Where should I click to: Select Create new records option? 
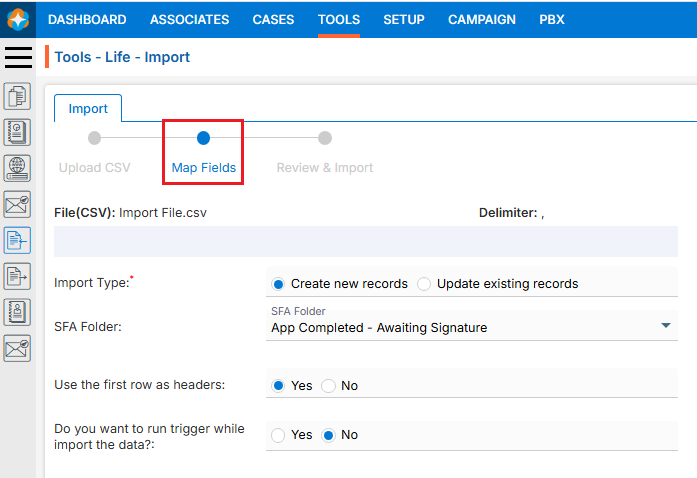tap(279, 284)
